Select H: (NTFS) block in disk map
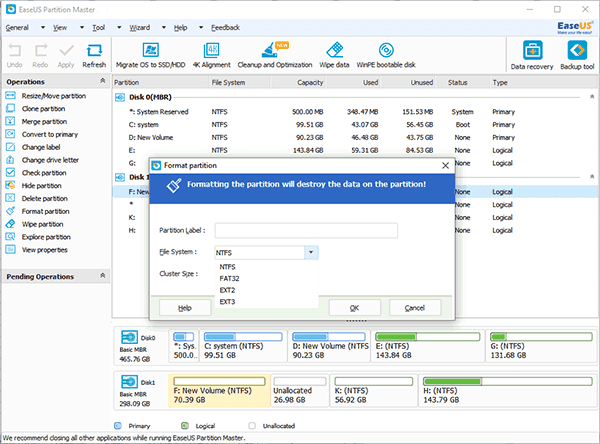The width and height of the screenshot is (600, 444). 507,391
